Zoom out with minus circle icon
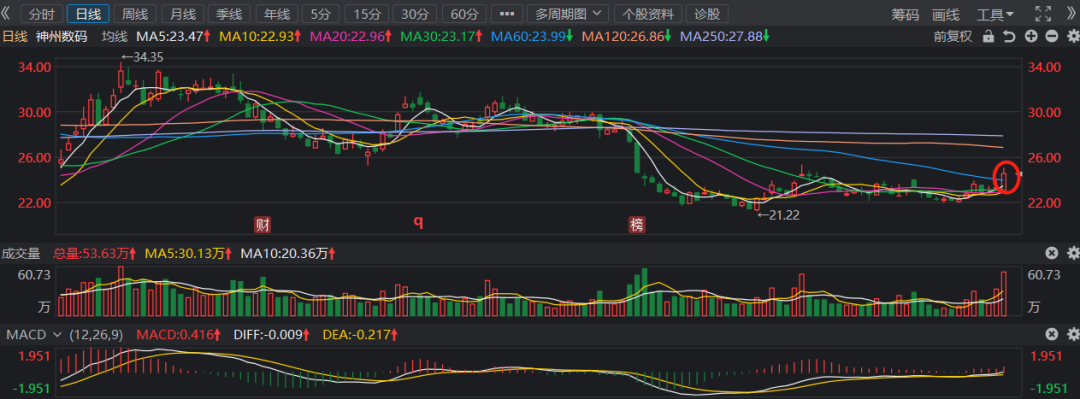 coord(1051,37)
